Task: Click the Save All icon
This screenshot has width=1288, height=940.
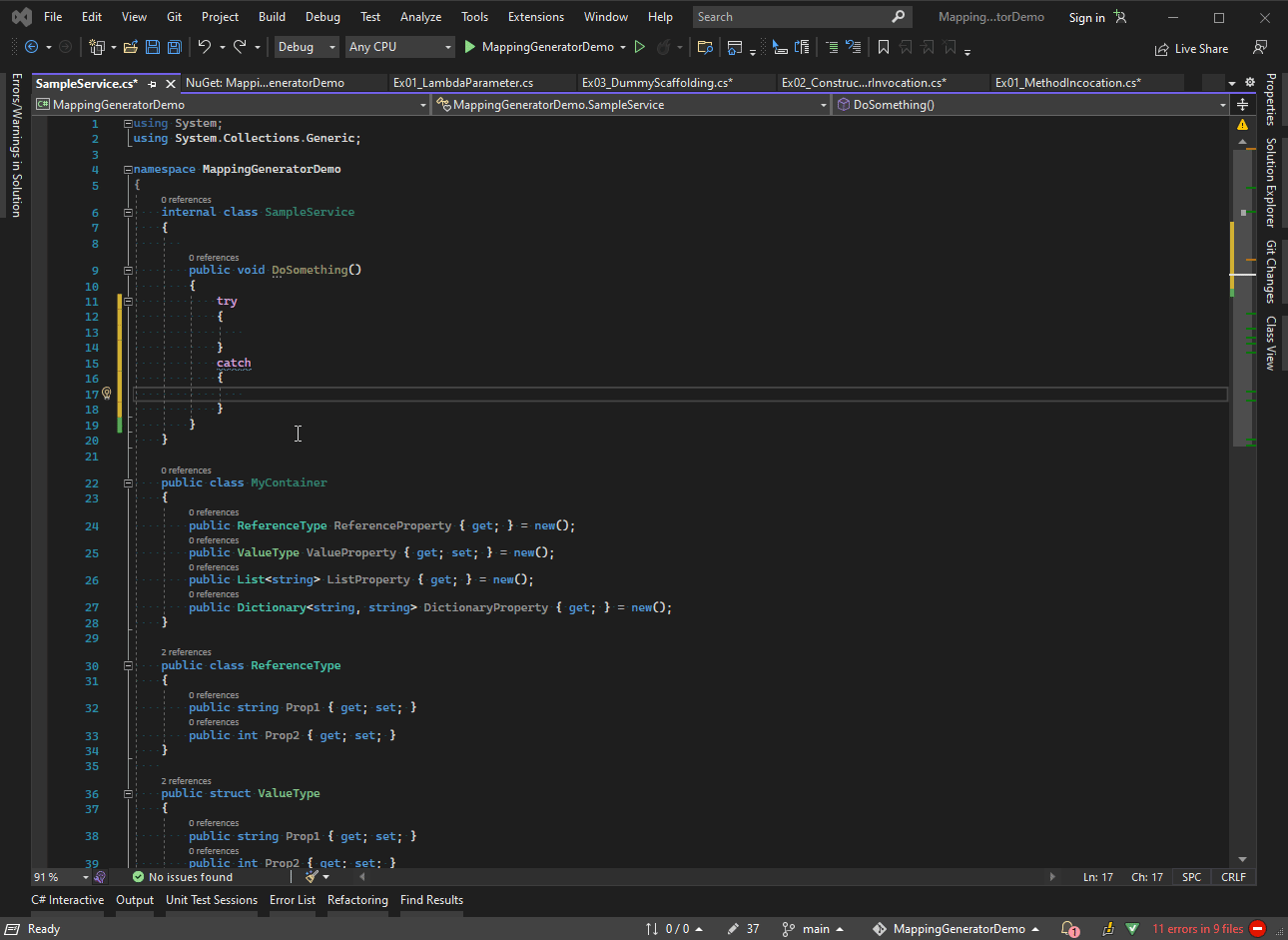Action: [x=174, y=47]
